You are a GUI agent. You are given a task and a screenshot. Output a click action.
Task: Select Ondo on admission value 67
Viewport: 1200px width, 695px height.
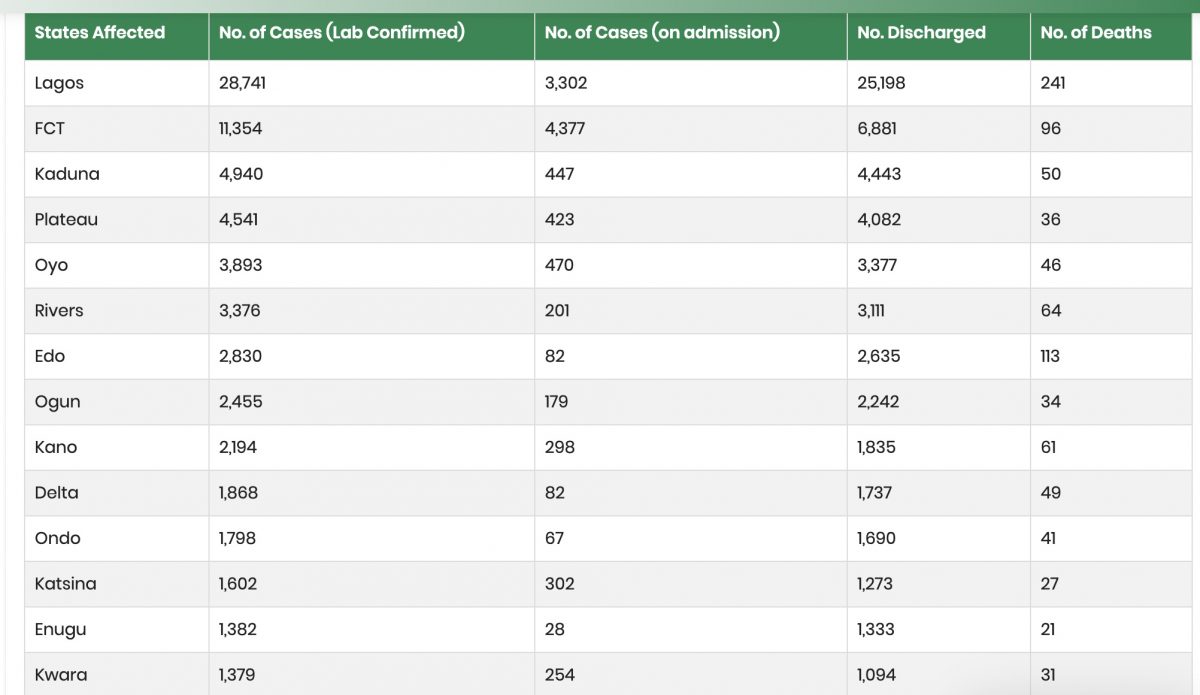click(x=555, y=538)
